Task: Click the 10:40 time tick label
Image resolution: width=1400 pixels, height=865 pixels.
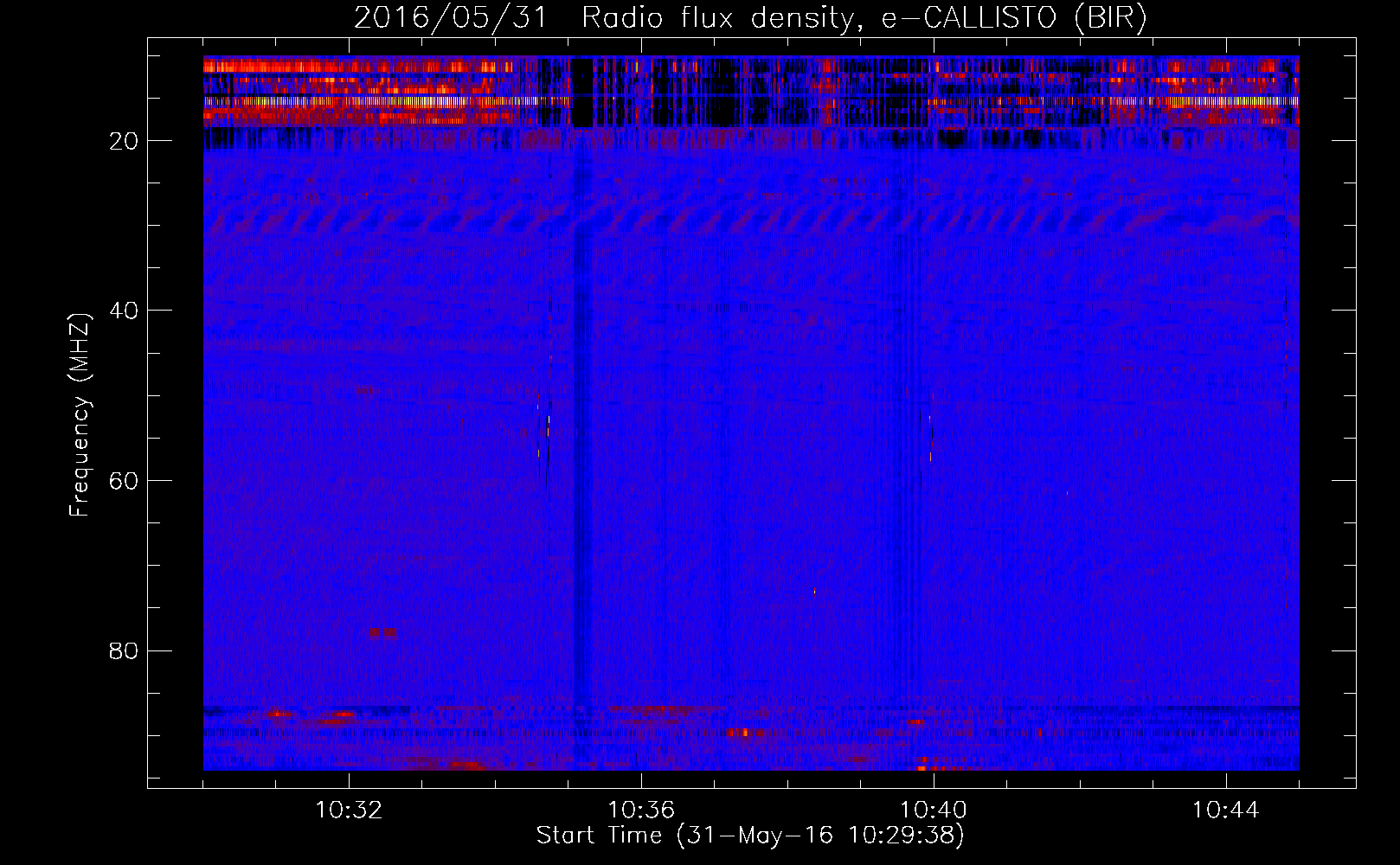Action: point(934,811)
